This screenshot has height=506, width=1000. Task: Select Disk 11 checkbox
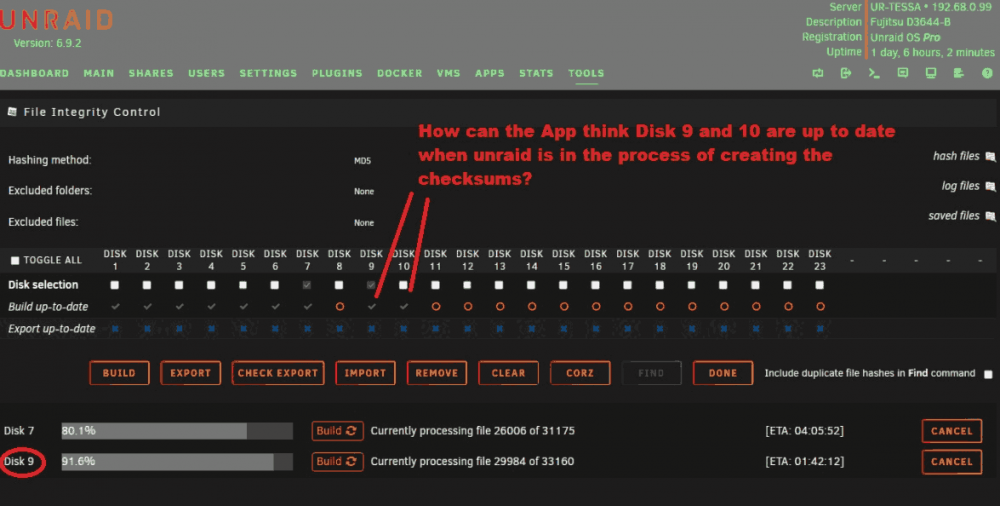point(435,285)
